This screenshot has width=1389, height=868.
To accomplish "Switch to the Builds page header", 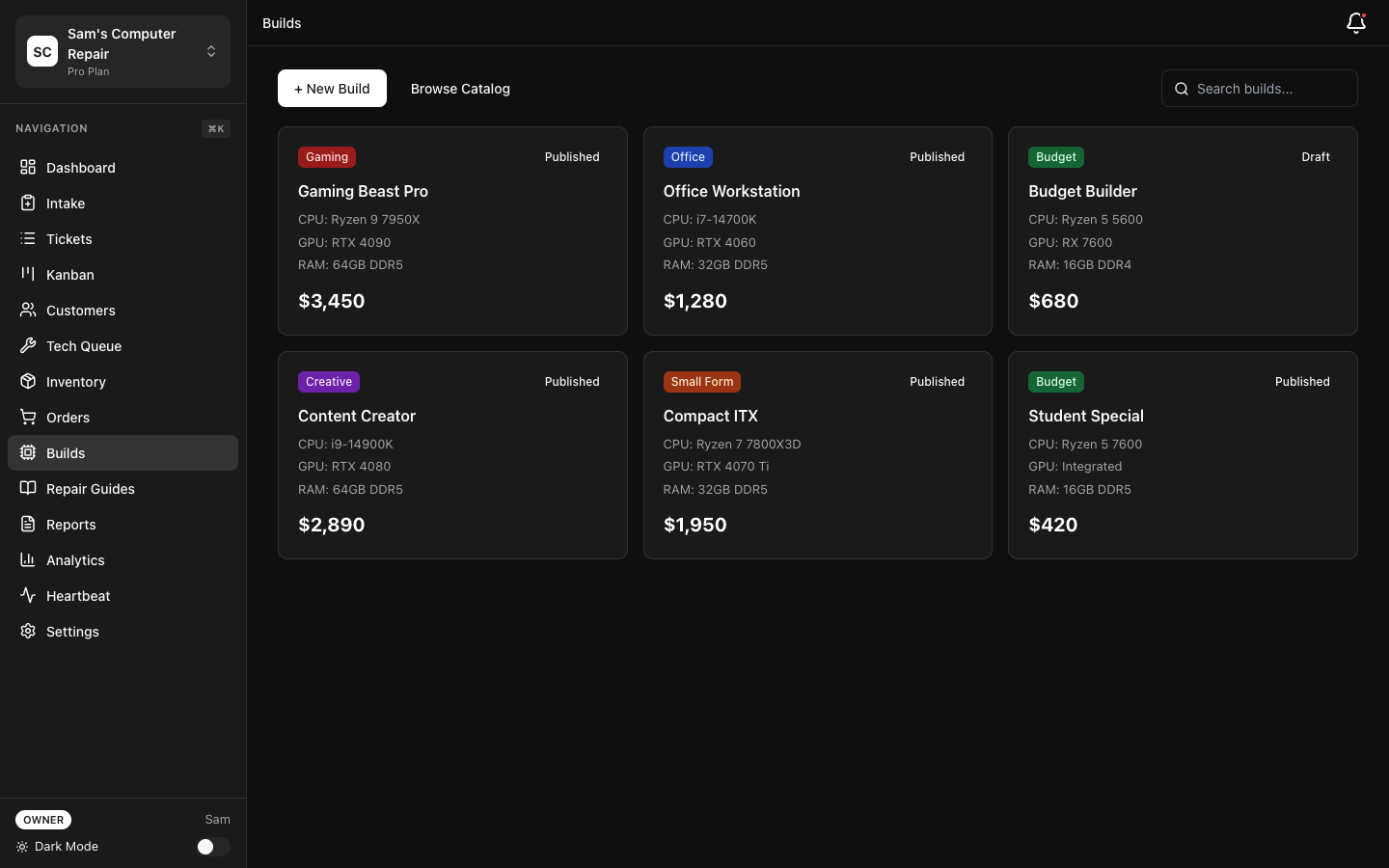I will coord(281,22).
